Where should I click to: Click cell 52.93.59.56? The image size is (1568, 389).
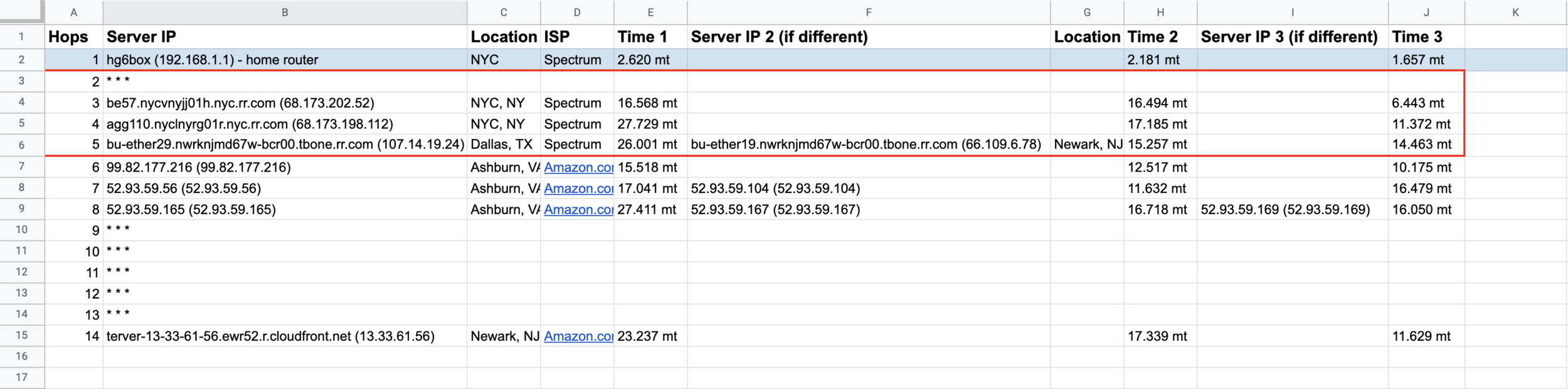point(285,189)
